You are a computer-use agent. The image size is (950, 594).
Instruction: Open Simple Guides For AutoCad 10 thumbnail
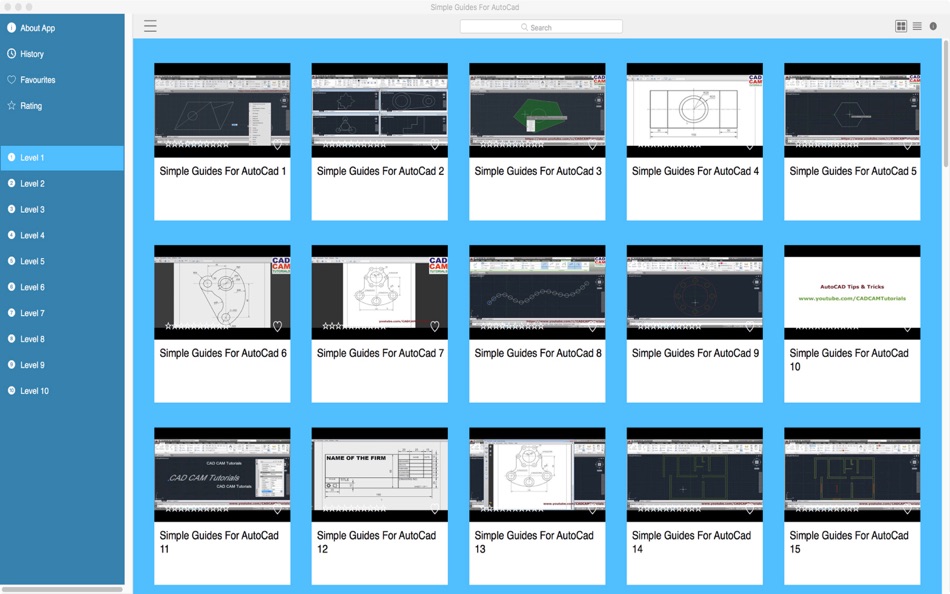point(852,292)
